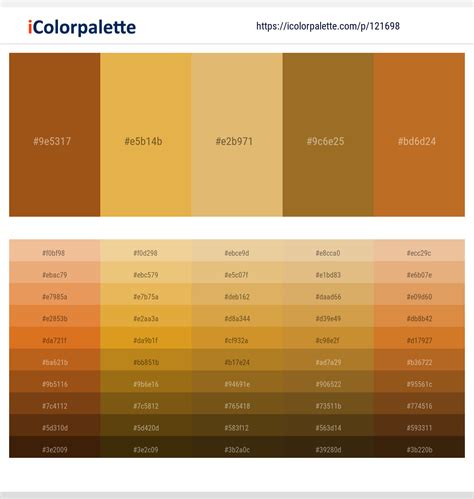Viewport: 474px width, 499px height.
Task: Choose the #3b220b dark shade cell
Action: 419,447
